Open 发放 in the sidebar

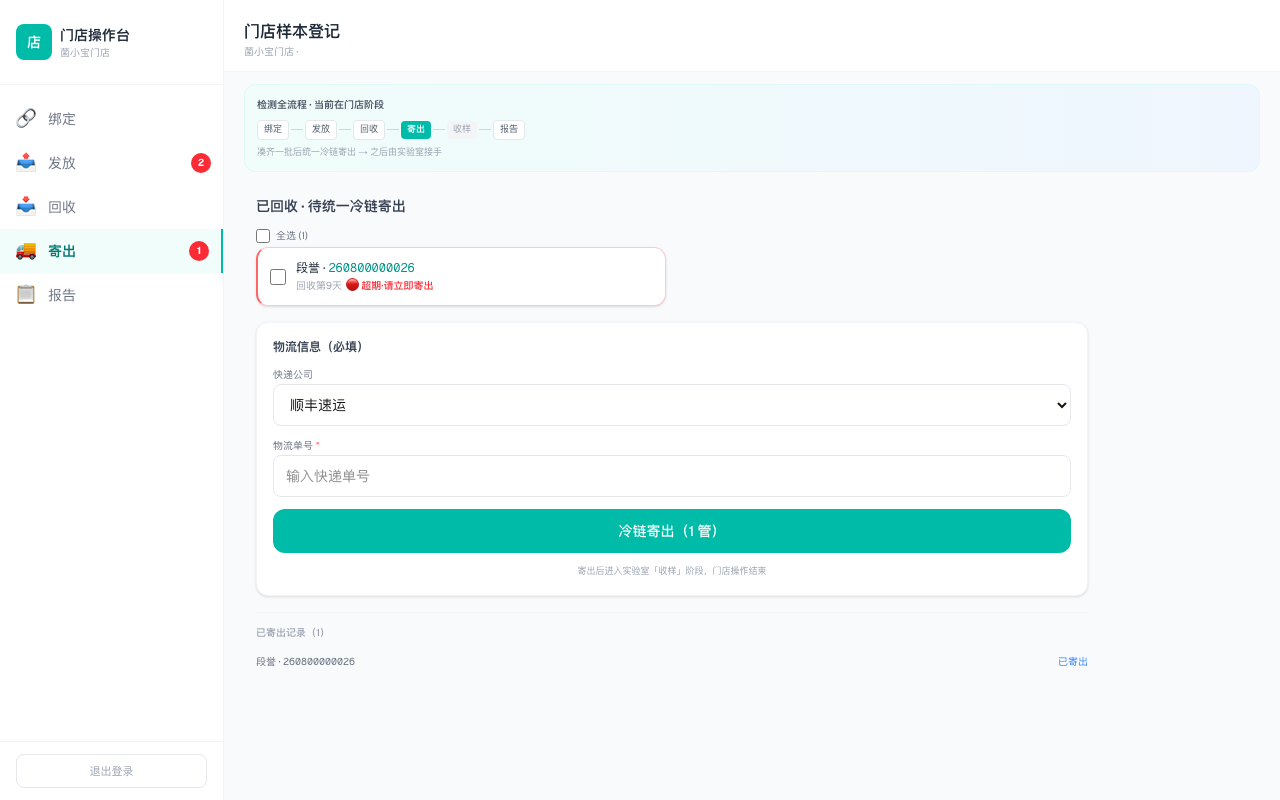[x=111, y=163]
